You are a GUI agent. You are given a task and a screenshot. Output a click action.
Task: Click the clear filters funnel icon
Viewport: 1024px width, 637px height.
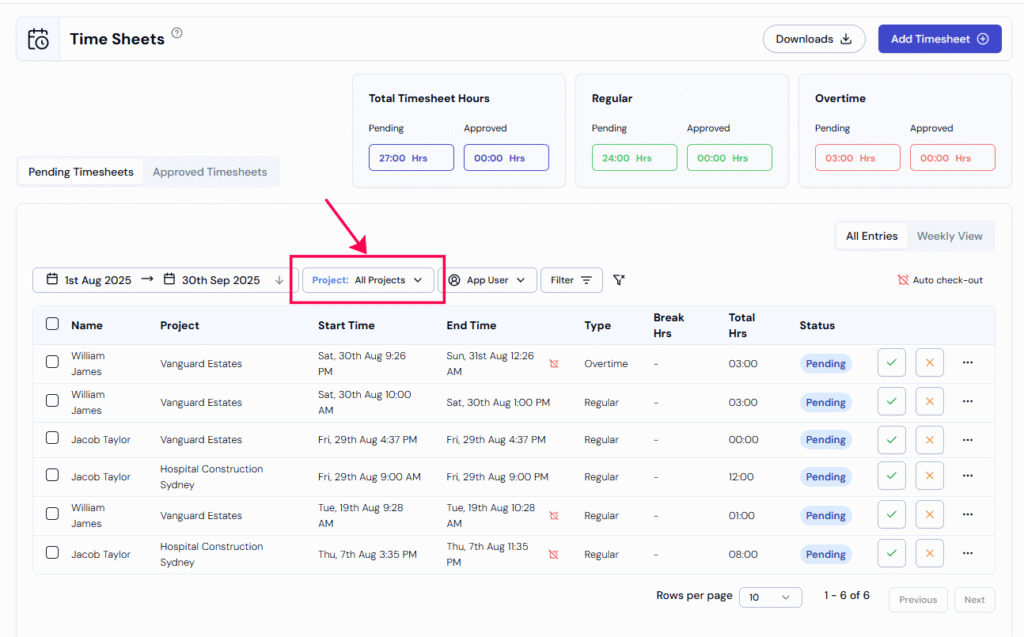pos(620,280)
